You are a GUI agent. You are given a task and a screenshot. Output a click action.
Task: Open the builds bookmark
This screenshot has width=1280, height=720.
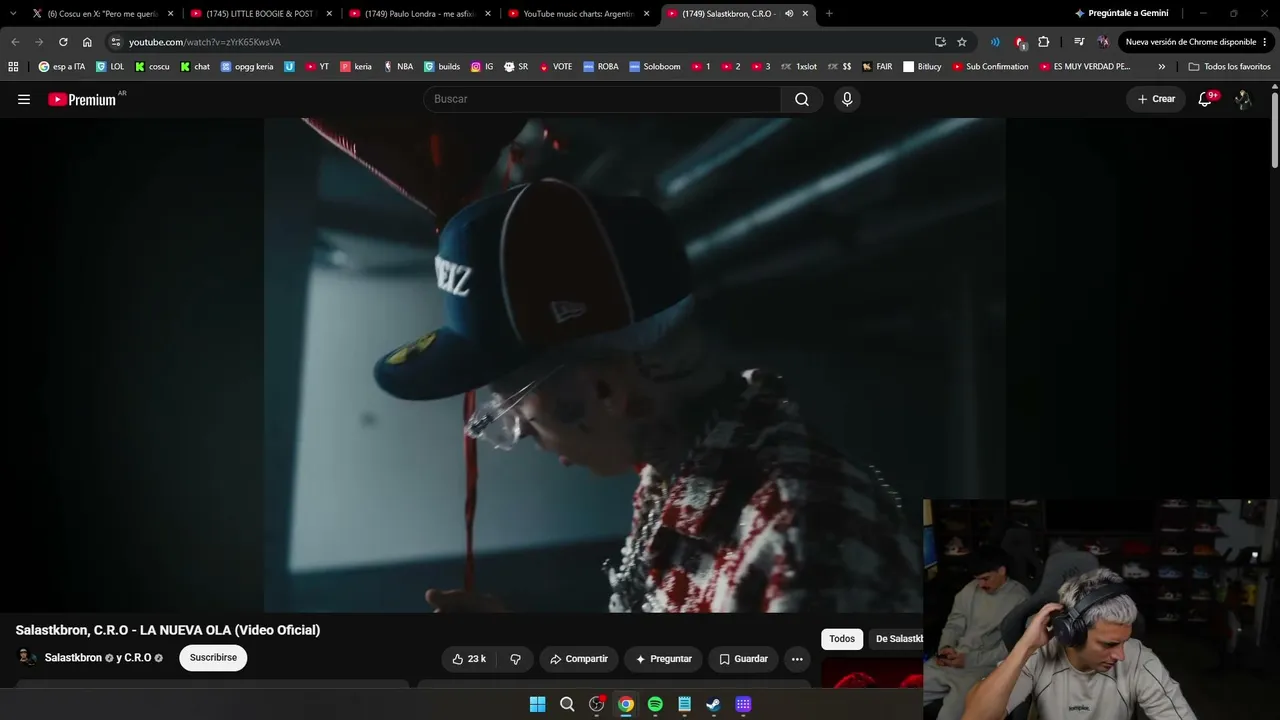442,67
